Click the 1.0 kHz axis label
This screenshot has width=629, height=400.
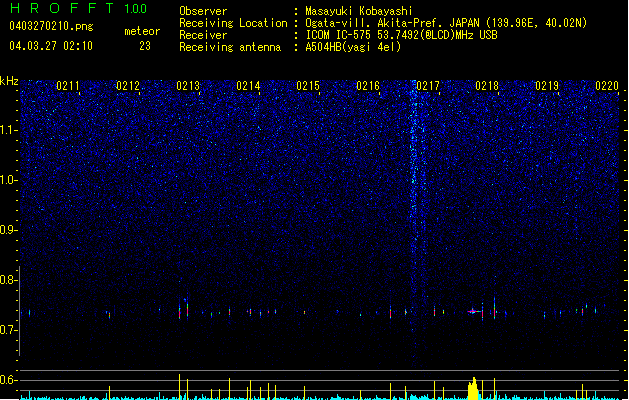[x=9, y=180]
